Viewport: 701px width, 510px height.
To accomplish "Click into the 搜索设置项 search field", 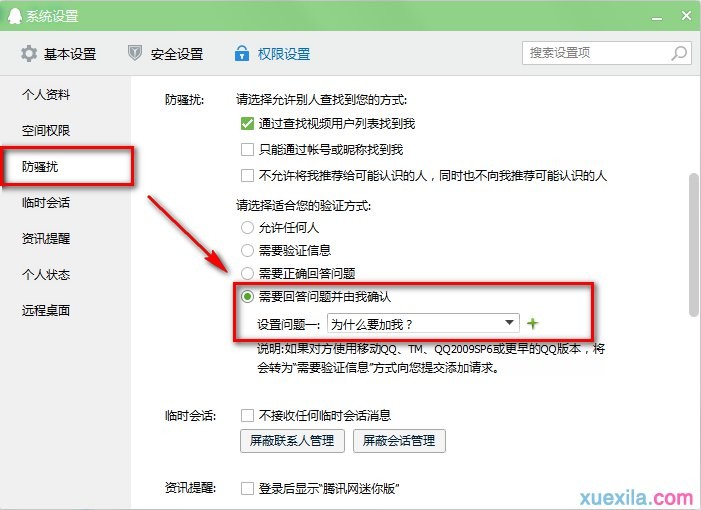I will click(595, 53).
